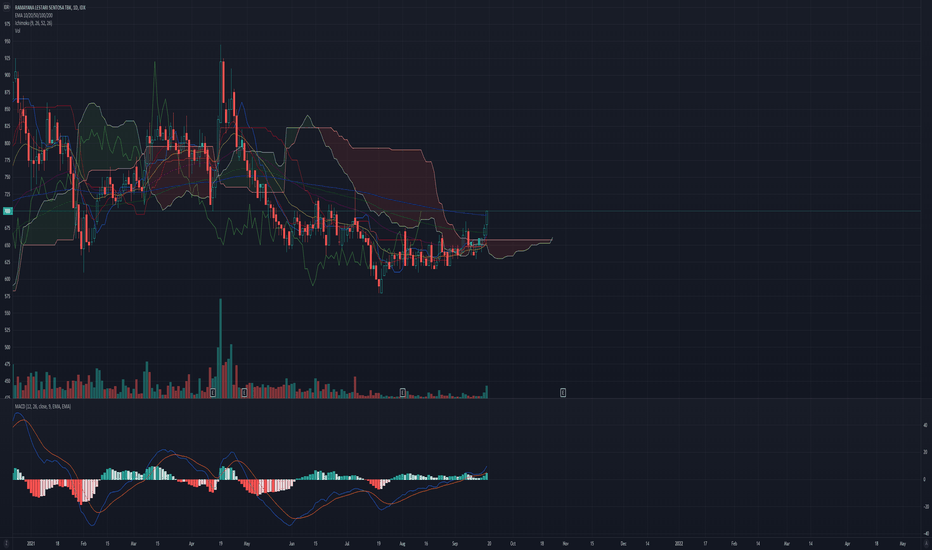Select the MACD (12, 26, close, 9) legend

(x=43, y=407)
